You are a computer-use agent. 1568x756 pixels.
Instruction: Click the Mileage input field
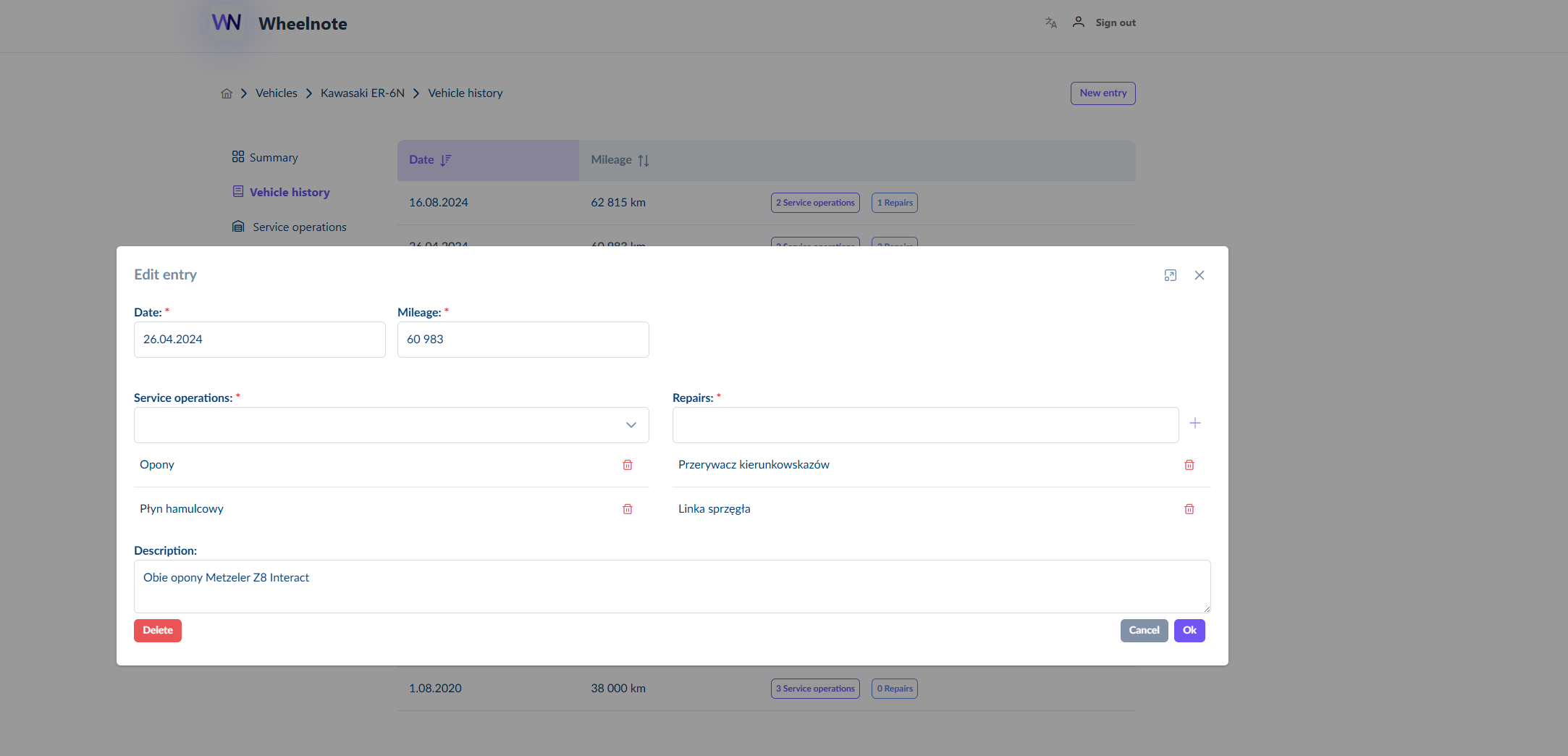point(523,340)
